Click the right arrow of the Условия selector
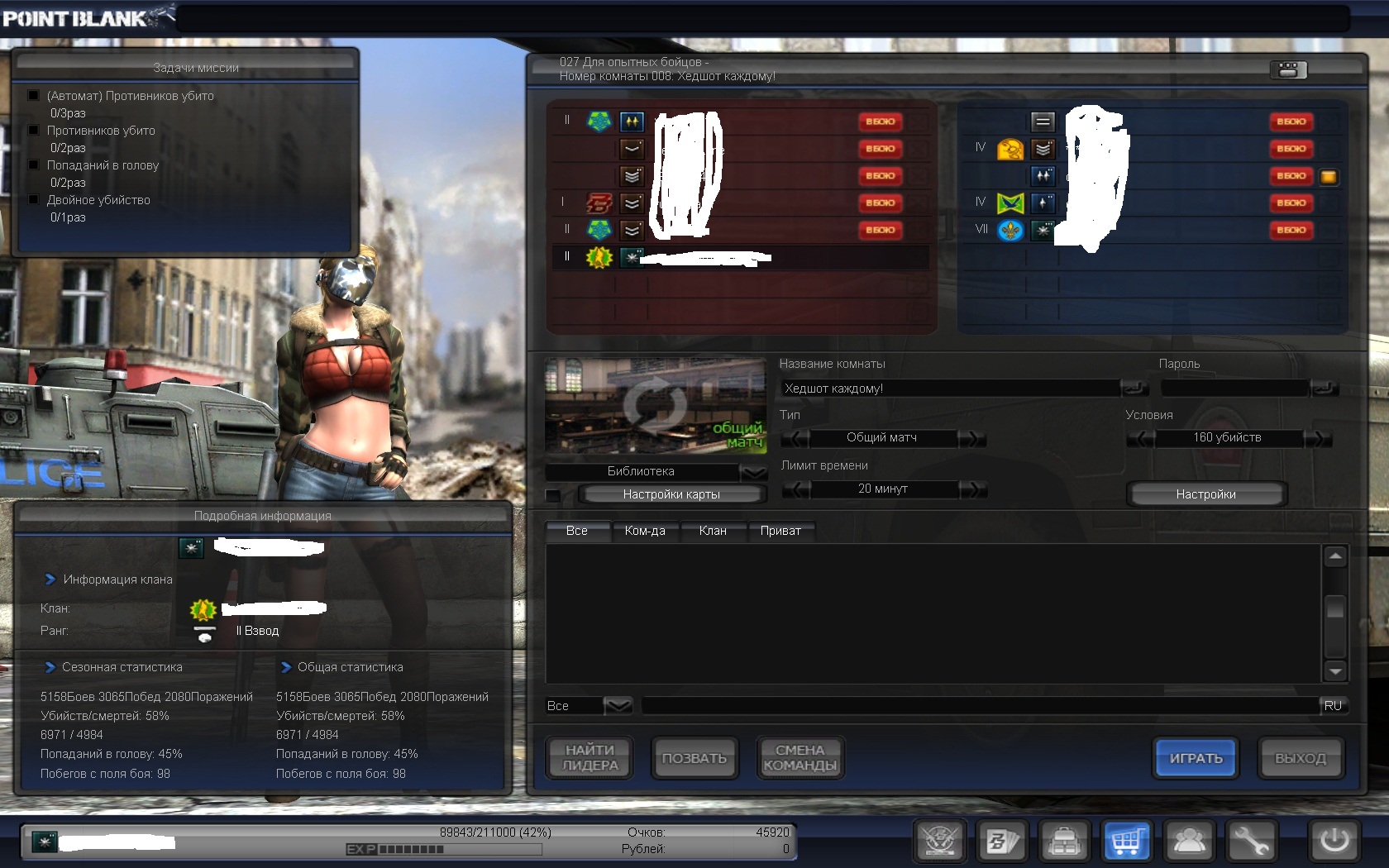This screenshot has height=868, width=1389. click(x=1318, y=438)
